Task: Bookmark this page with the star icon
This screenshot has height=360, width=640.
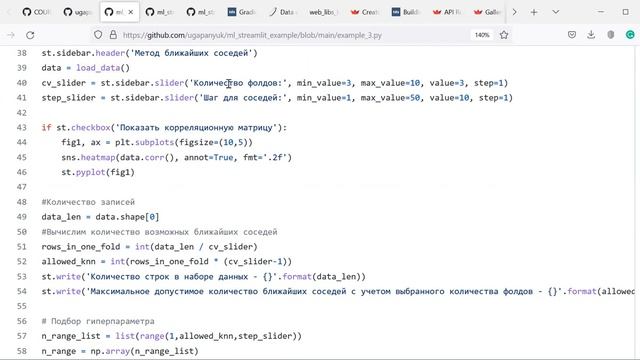Action: click(x=504, y=35)
